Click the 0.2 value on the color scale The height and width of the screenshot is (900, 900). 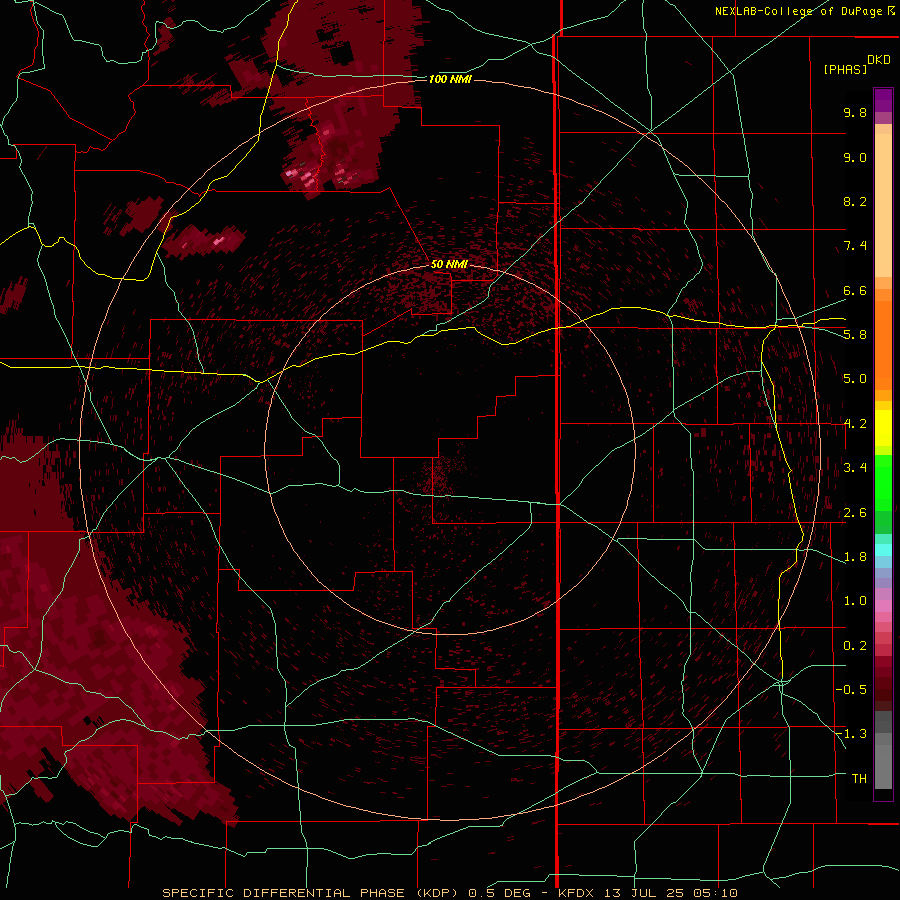855,646
